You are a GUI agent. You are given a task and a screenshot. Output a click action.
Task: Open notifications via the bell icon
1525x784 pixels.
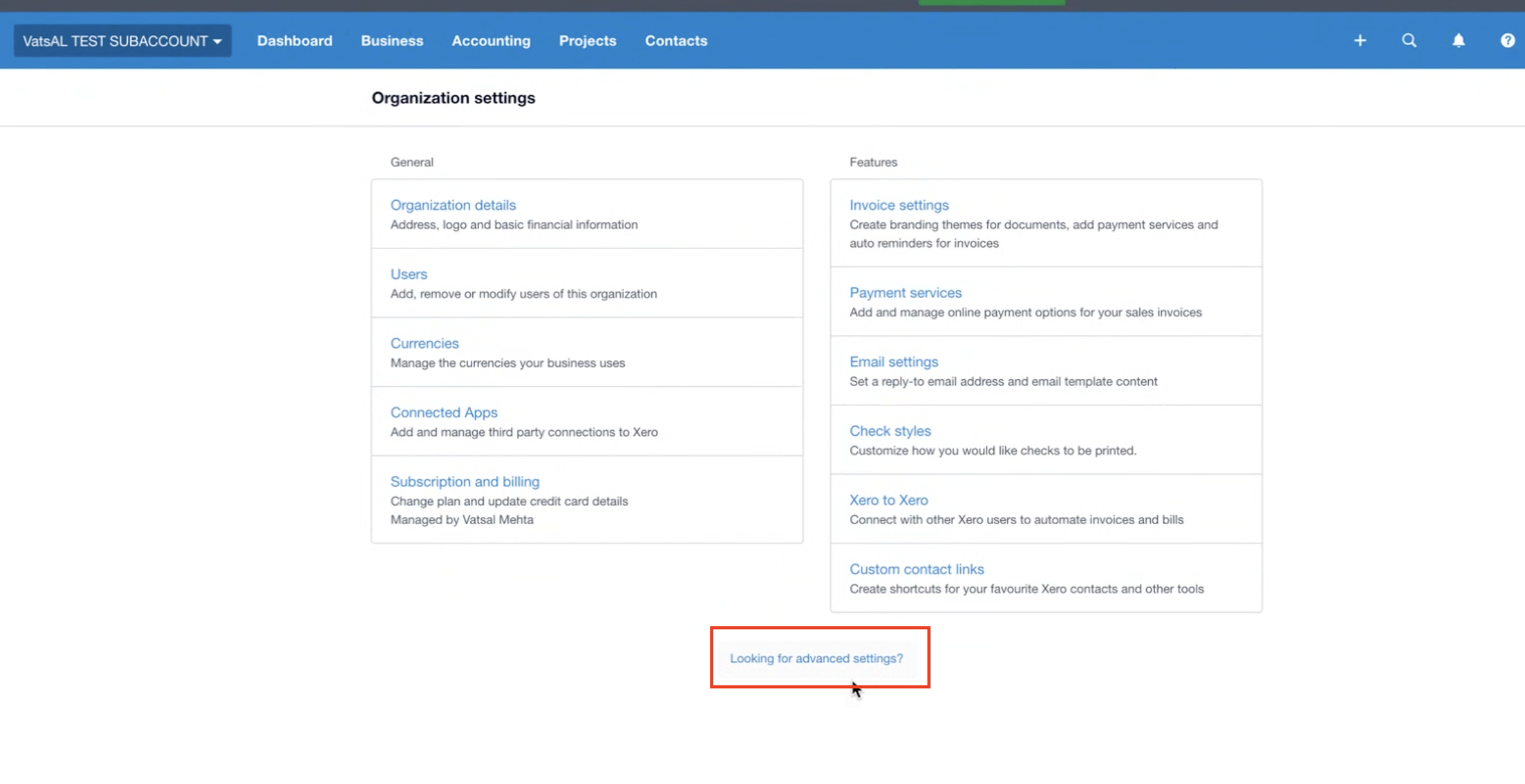coord(1458,41)
